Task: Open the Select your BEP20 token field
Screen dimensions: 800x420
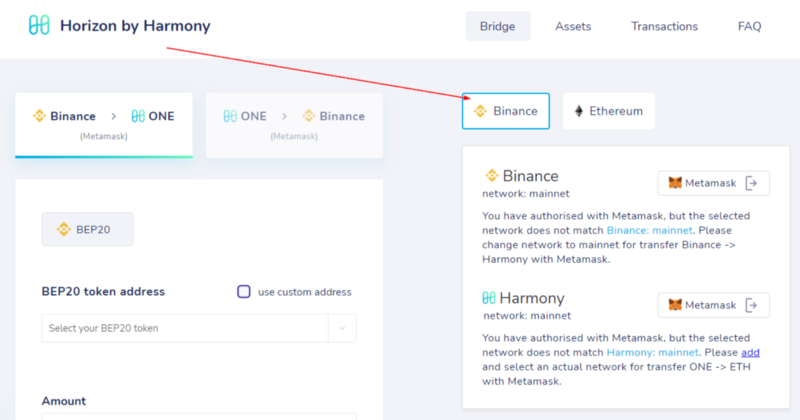Action: pyautogui.click(x=185, y=328)
